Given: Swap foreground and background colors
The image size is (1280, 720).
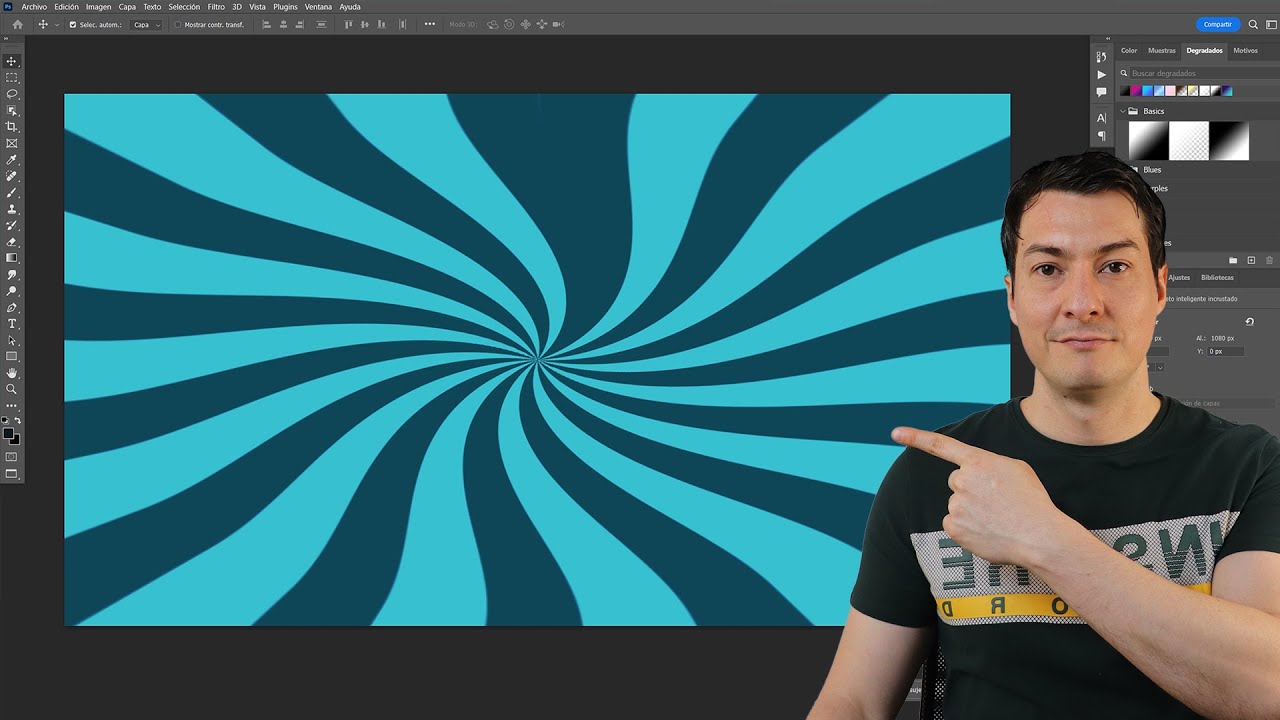Looking at the screenshot, I should 17,421.
